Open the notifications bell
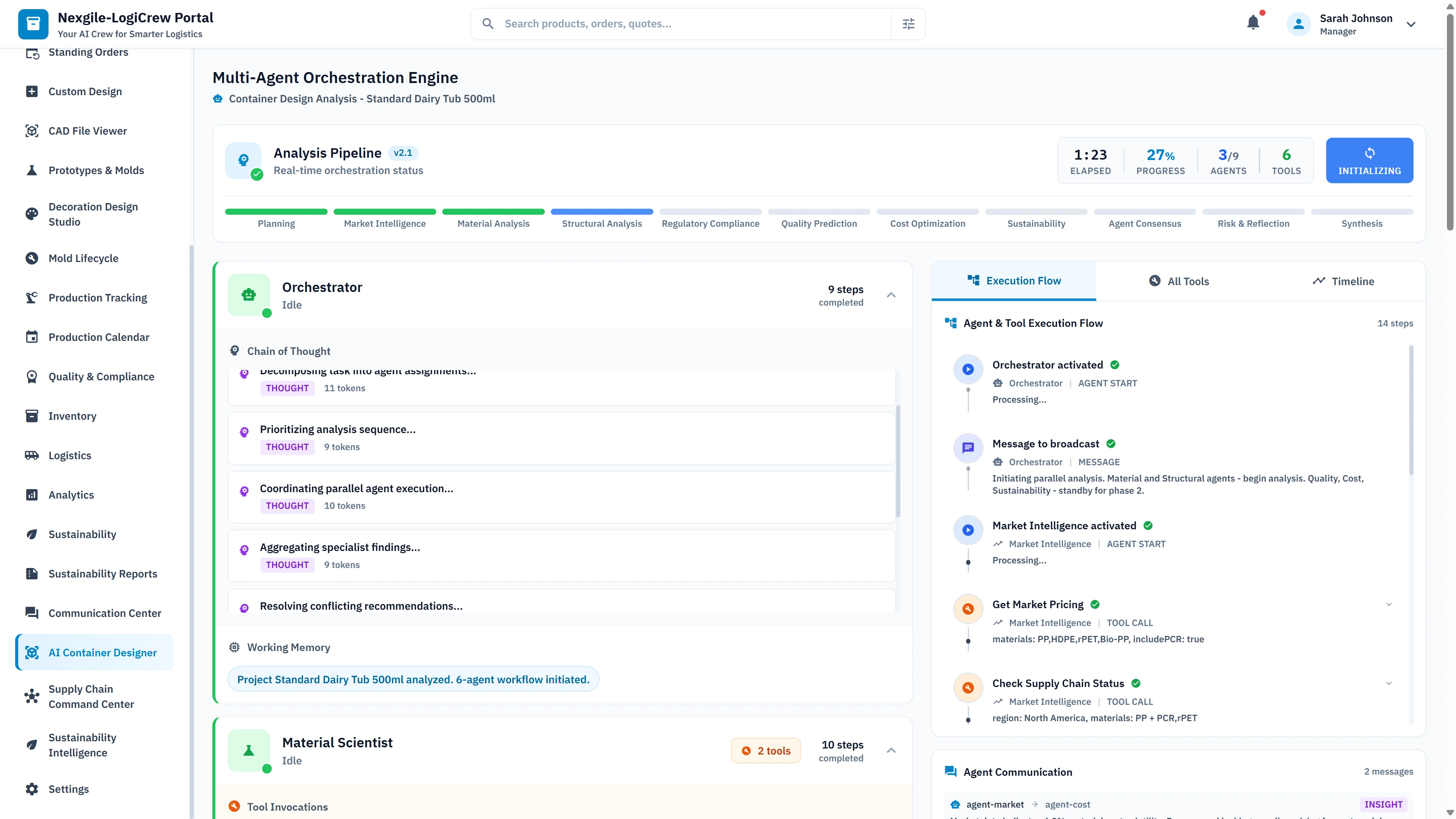The height and width of the screenshot is (819, 1456). tap(1253, 22)
